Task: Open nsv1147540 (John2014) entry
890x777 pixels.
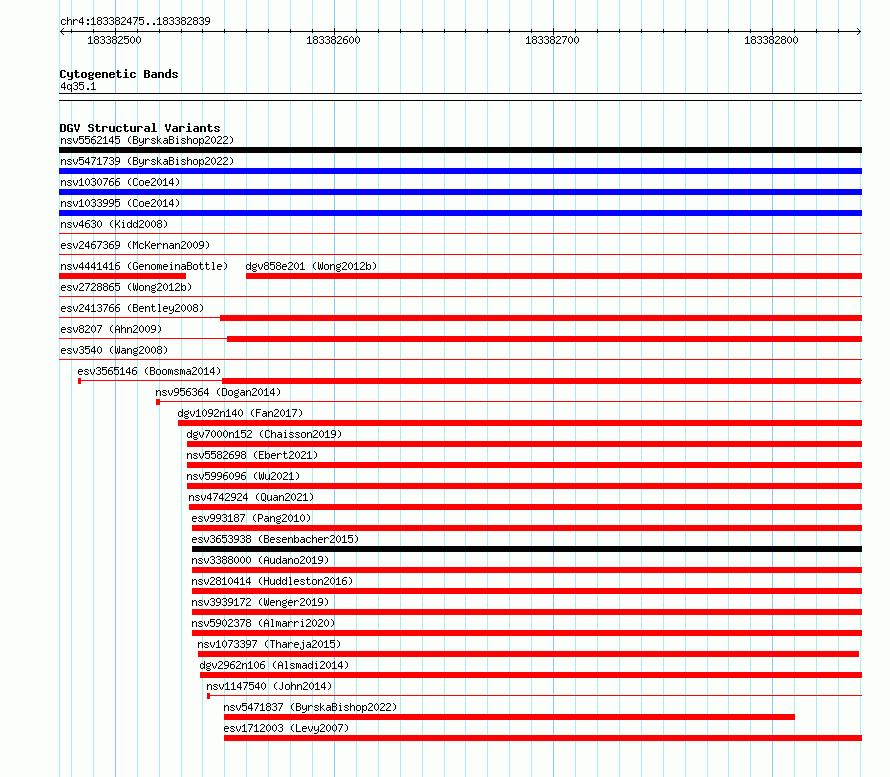Action: [269, 686]
